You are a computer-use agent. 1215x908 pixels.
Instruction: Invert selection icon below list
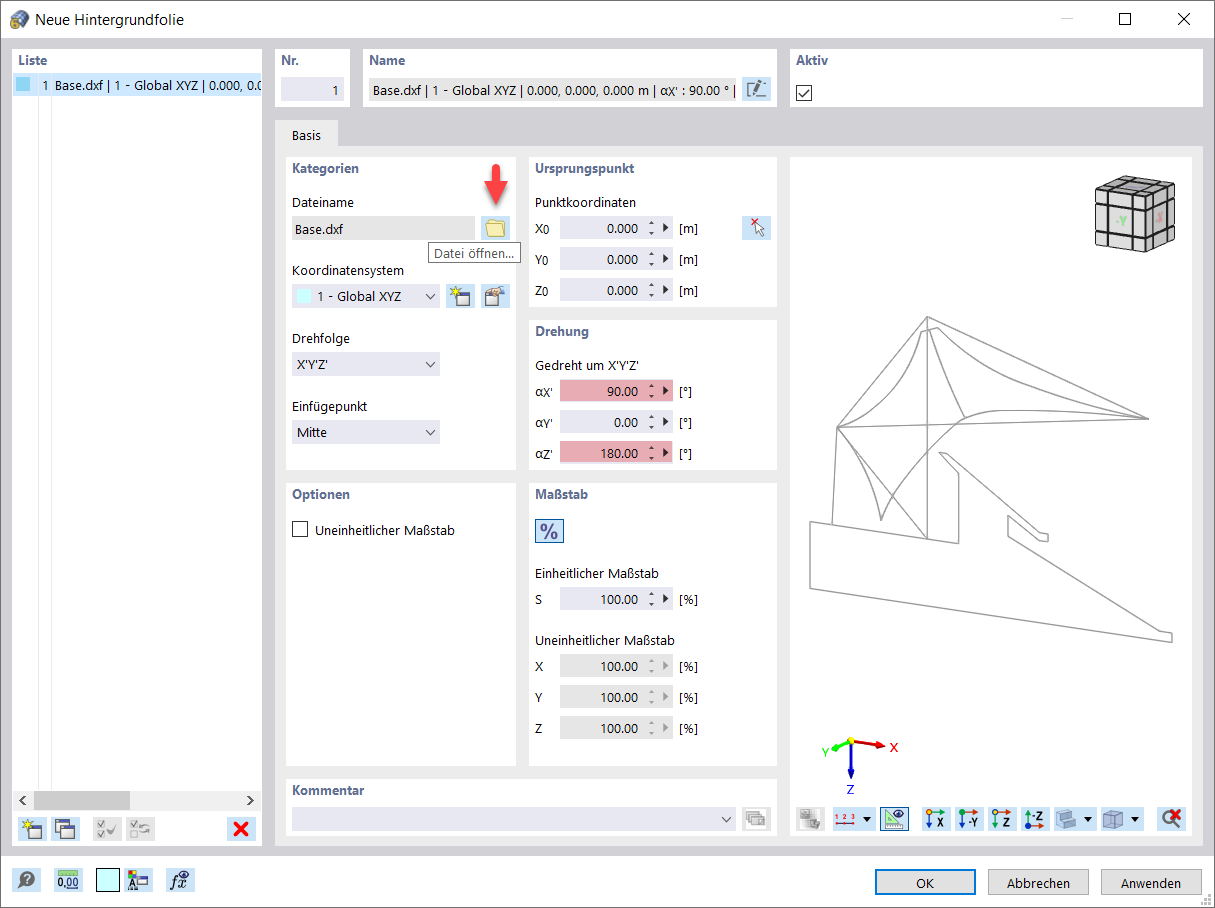pos(141,828)
